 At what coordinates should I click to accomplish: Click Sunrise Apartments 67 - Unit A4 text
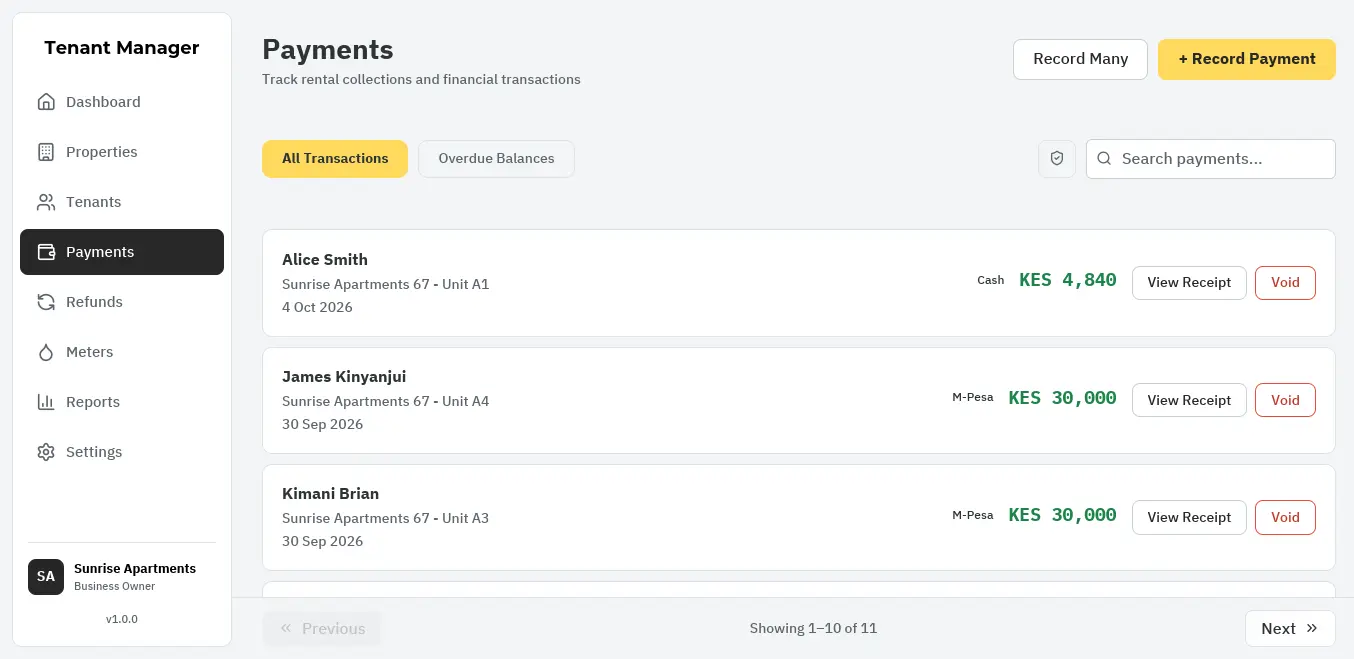tap(386, 401)
